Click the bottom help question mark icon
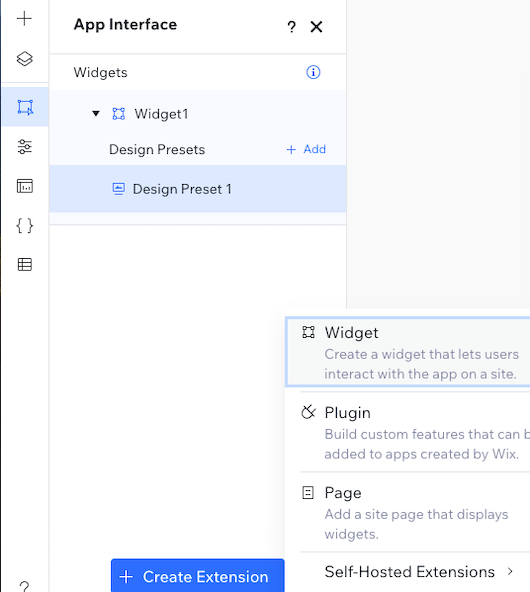Viewport: 530px width, 592px height. tap(24, 586)
